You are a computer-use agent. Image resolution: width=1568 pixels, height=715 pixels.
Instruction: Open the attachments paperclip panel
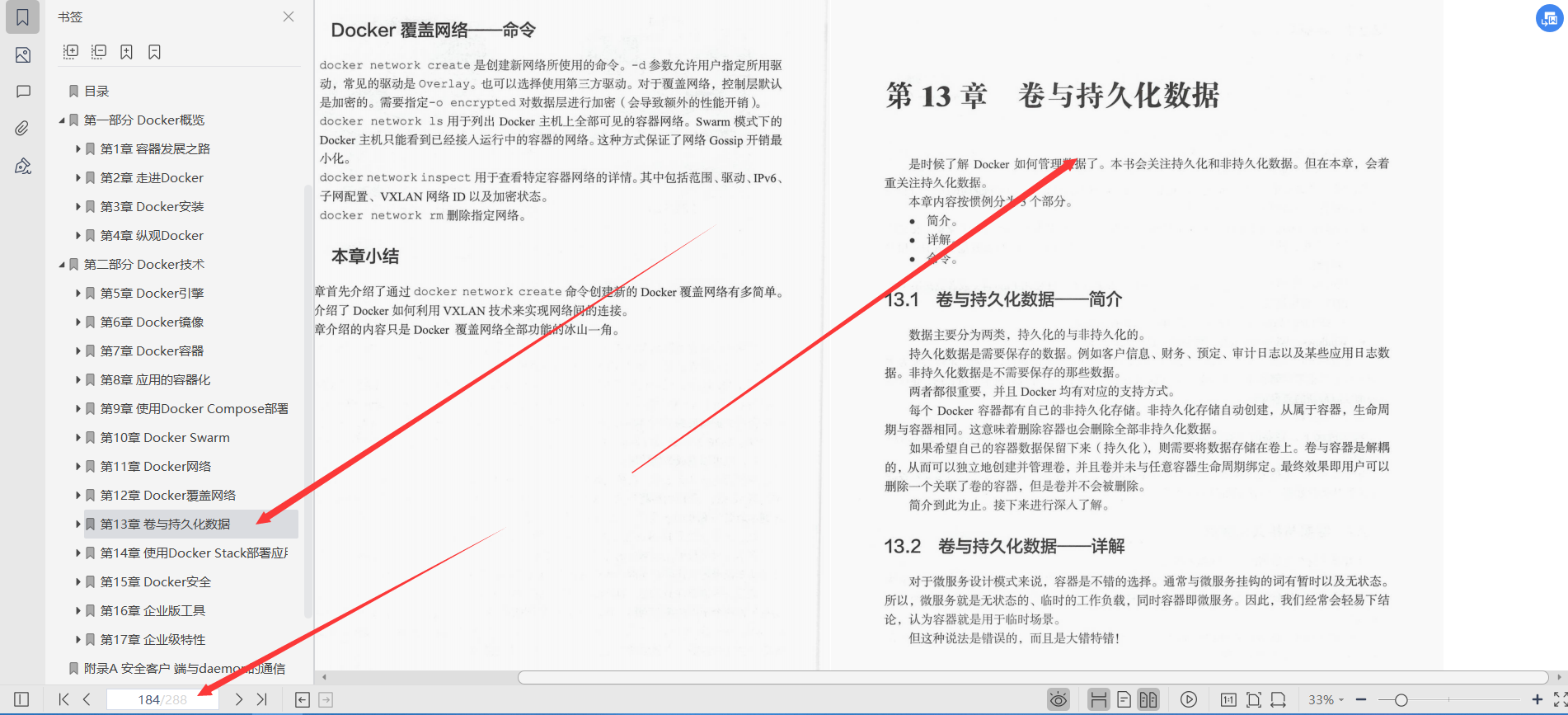pyautogui.click(x=23, y=129)
